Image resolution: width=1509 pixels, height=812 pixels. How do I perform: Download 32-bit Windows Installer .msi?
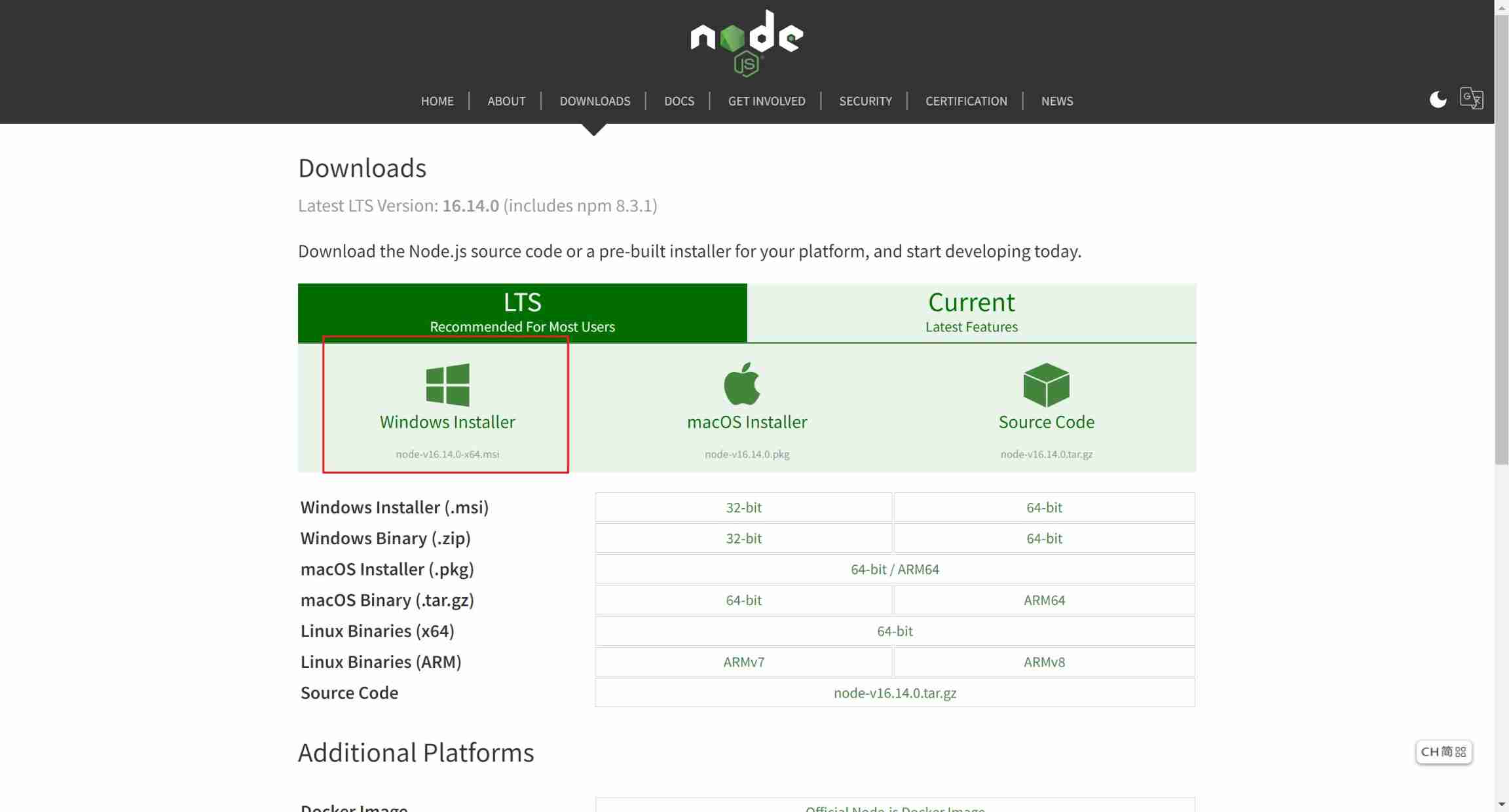(743, 507)
